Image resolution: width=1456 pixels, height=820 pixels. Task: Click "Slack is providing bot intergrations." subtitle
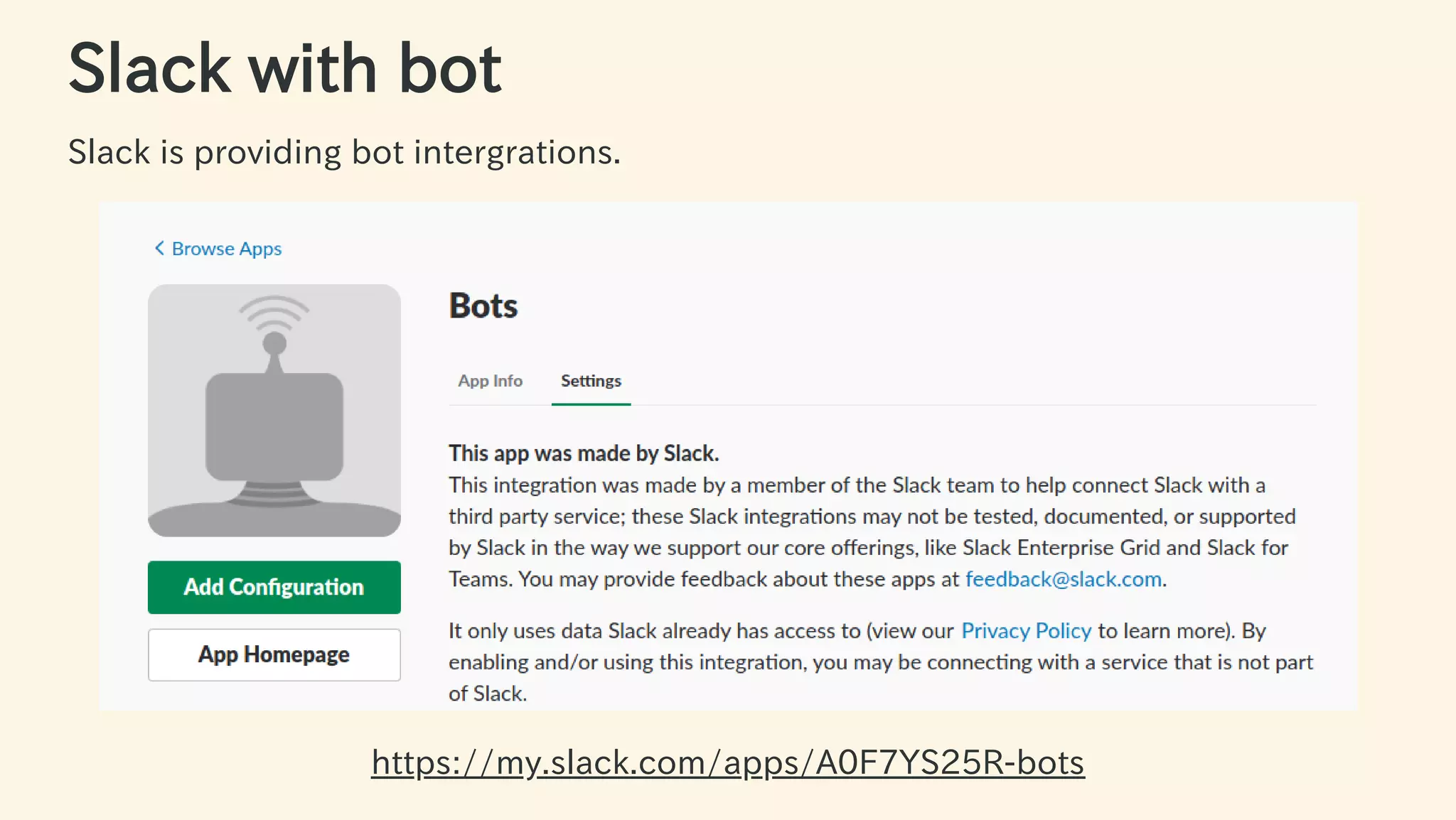point(345,152)
